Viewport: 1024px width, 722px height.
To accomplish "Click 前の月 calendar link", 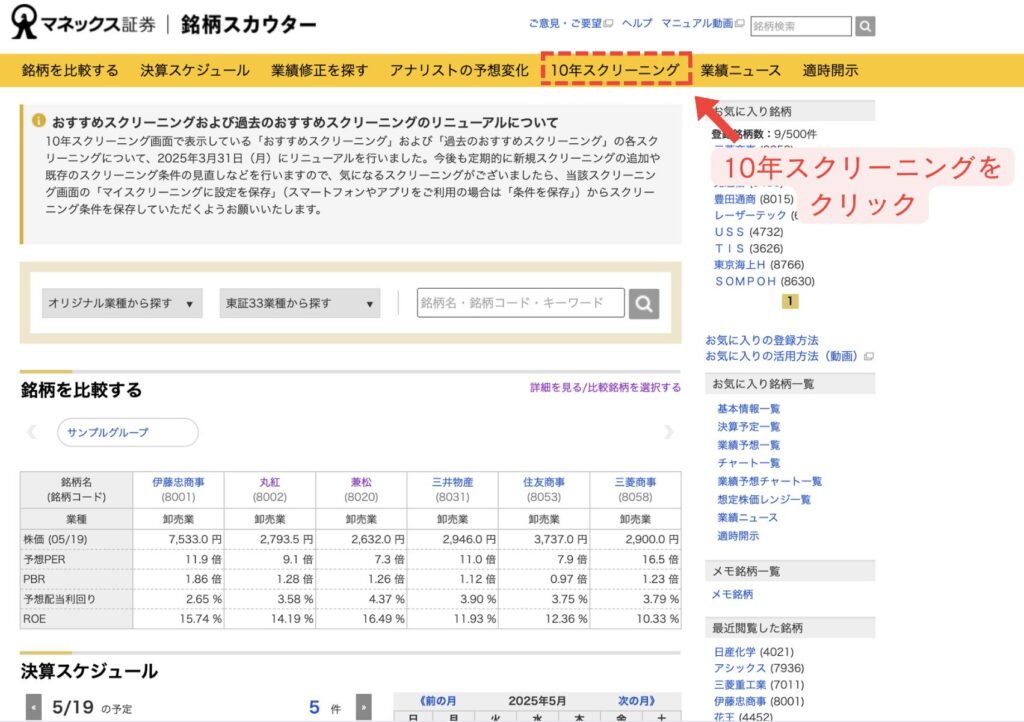I will click(x=438, y=701).
